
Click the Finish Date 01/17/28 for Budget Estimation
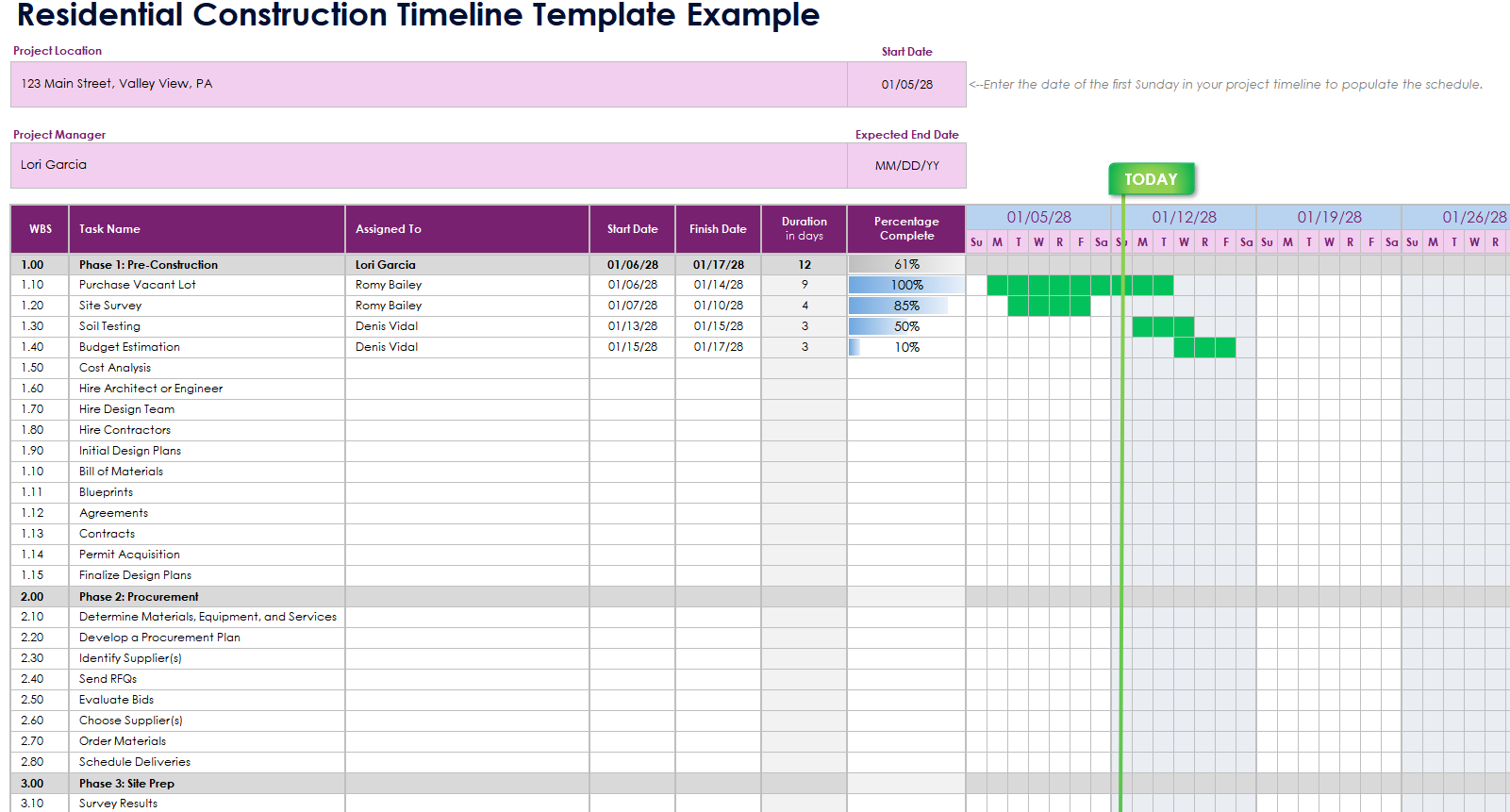(718, 347)
